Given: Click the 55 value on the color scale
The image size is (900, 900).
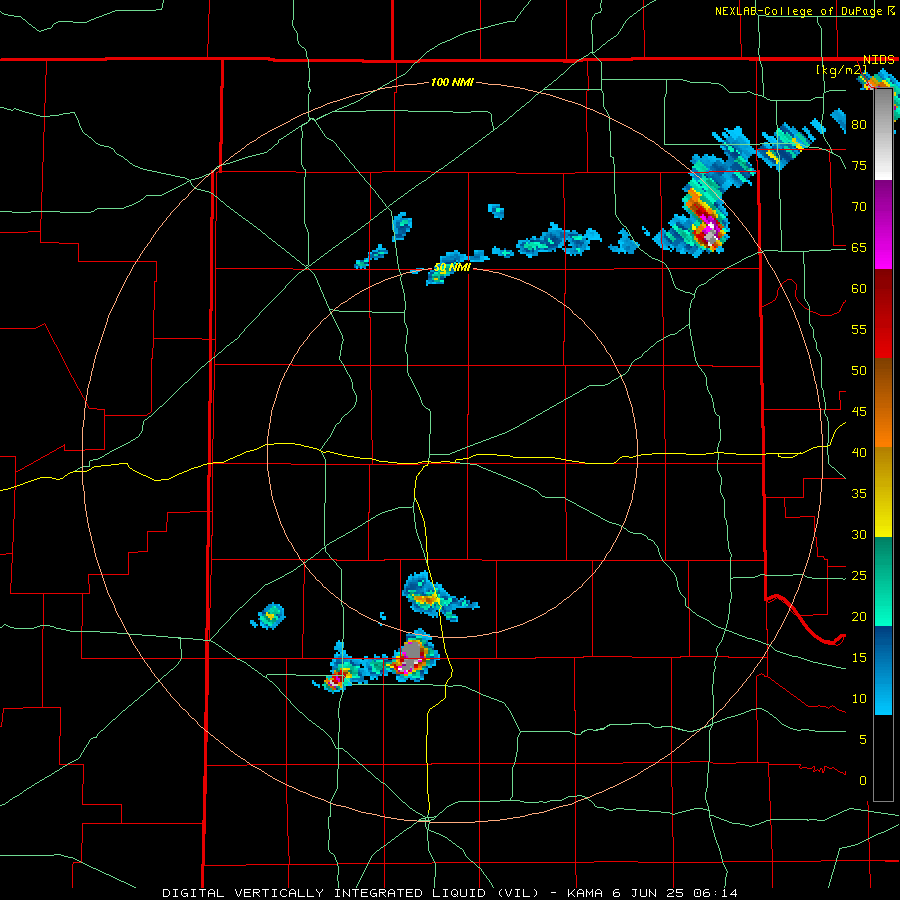Looking at the screenshot, I should pyautogui.click(x=859, y=329).
